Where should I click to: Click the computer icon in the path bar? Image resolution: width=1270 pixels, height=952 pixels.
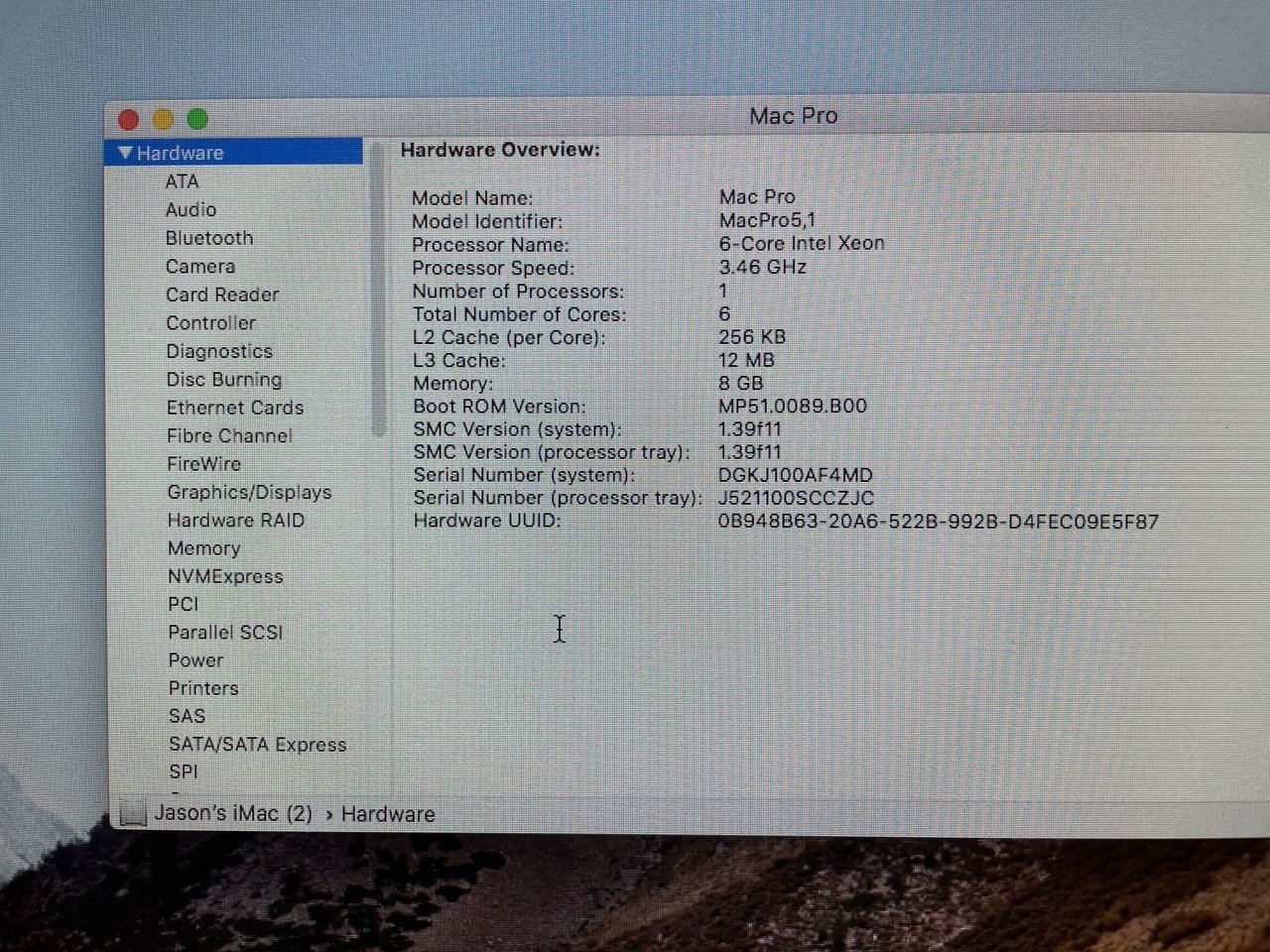click(132, 813)
